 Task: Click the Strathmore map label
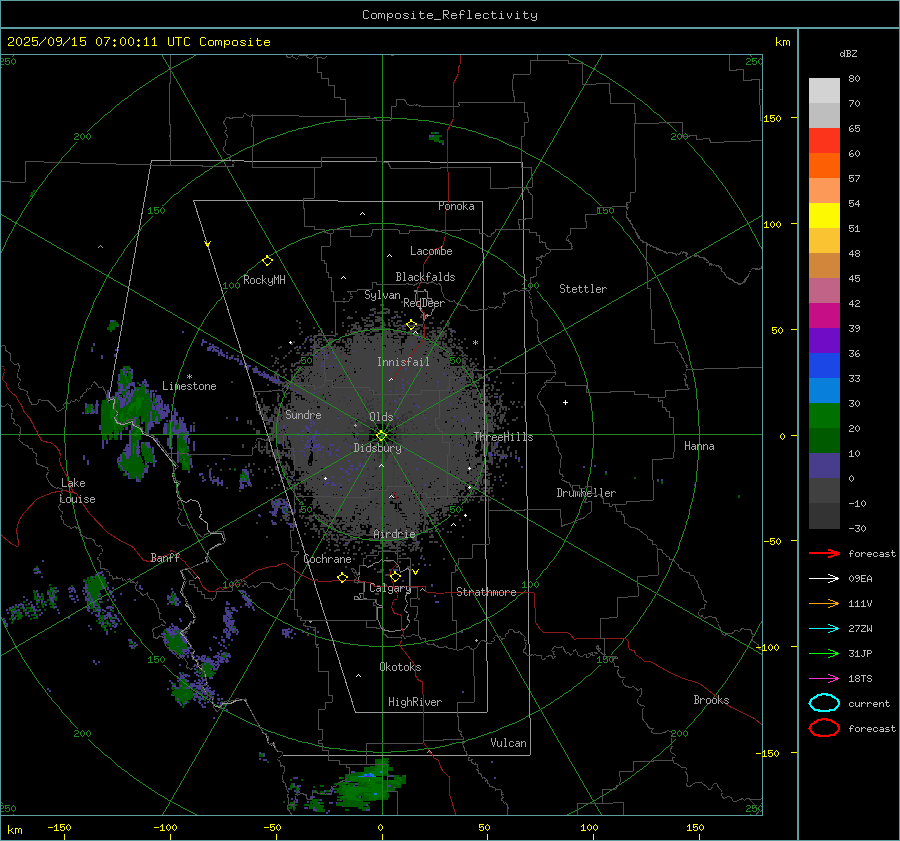click(x=486, y=592)
